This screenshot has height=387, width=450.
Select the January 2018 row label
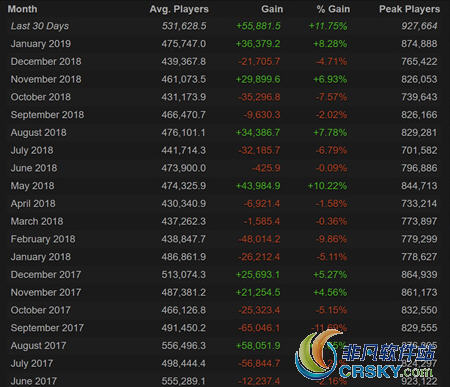41,257
